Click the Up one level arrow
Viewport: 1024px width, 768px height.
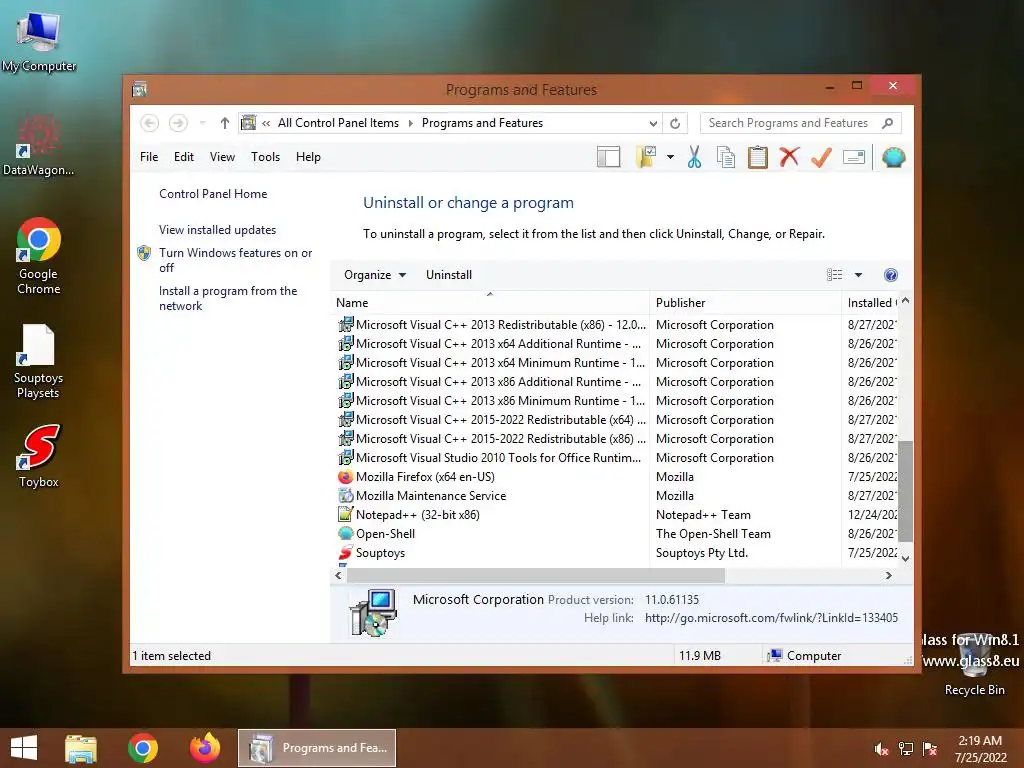(225, 123)
